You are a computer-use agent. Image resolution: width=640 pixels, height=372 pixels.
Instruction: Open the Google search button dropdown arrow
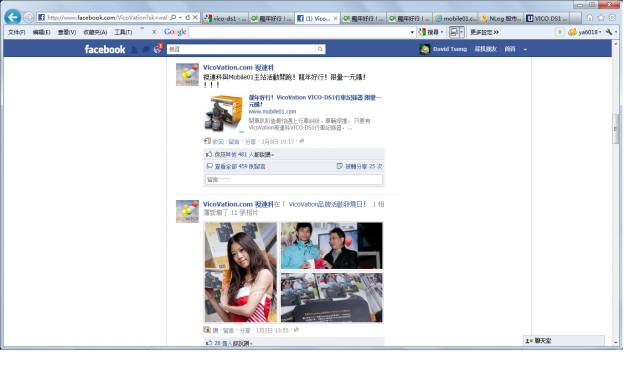point(442,32)
